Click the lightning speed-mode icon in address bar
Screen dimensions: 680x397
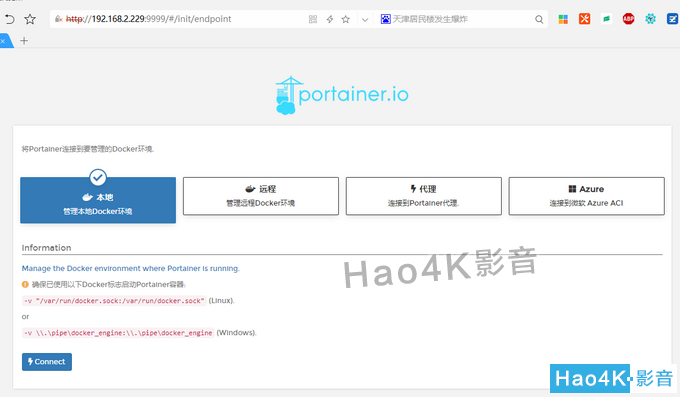(x=330, y=19)
